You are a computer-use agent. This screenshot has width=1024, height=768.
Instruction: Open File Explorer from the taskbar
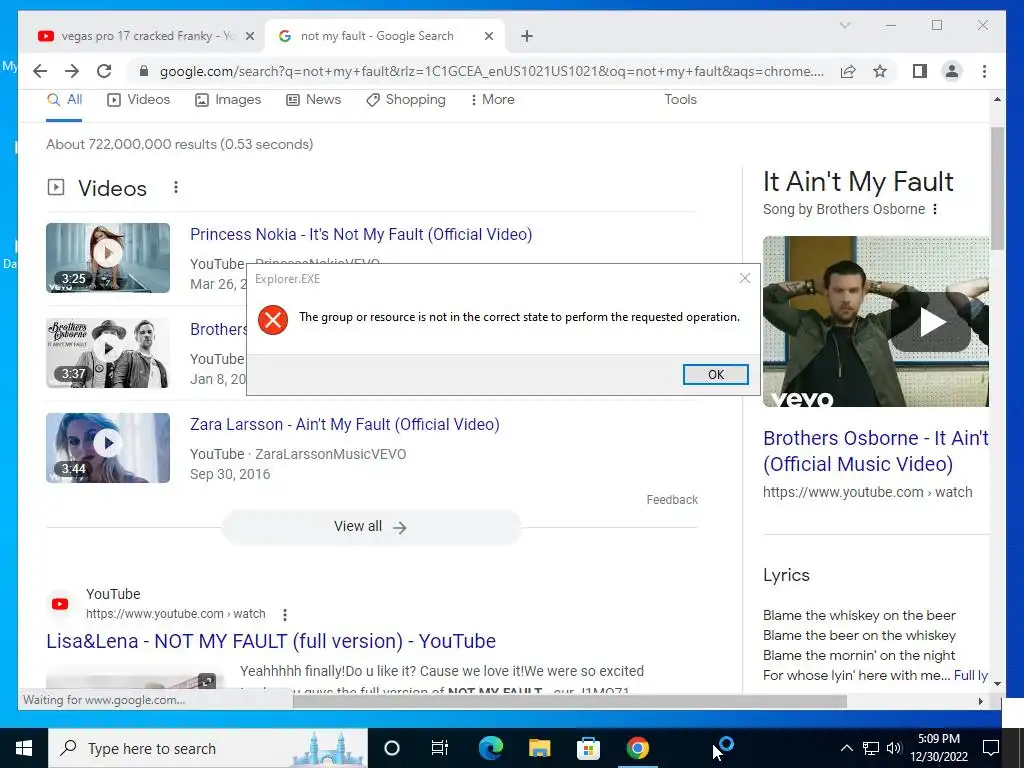click(539, 748)
